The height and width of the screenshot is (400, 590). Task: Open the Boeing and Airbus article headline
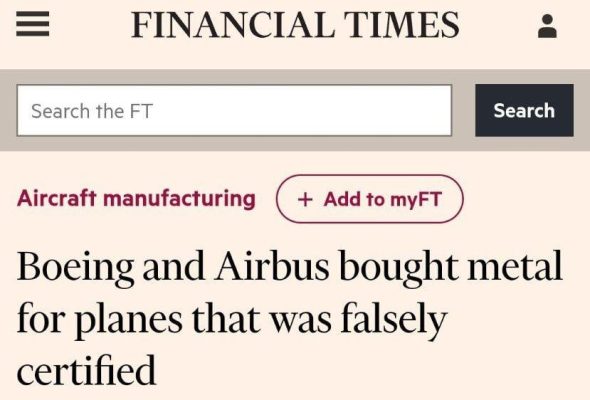[290, 318]
